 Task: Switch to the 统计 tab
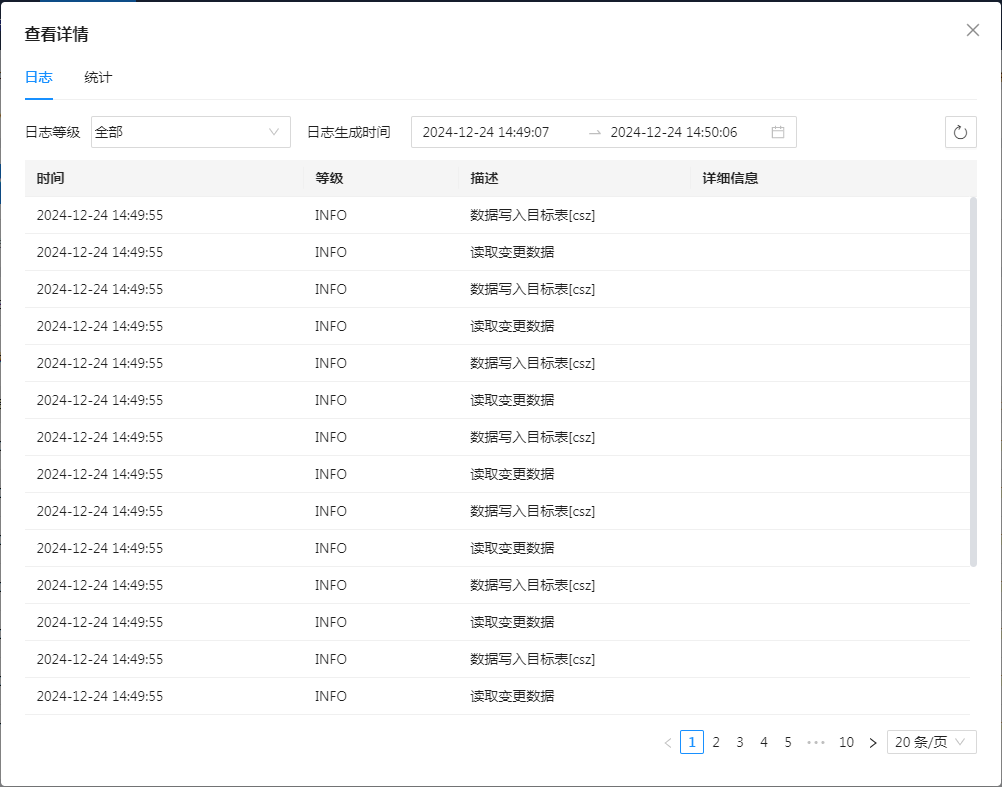coord(98,77)
